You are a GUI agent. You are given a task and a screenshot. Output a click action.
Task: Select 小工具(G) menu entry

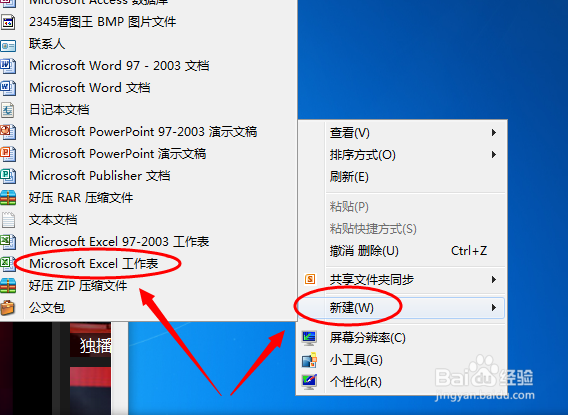(x=401, y=360)
